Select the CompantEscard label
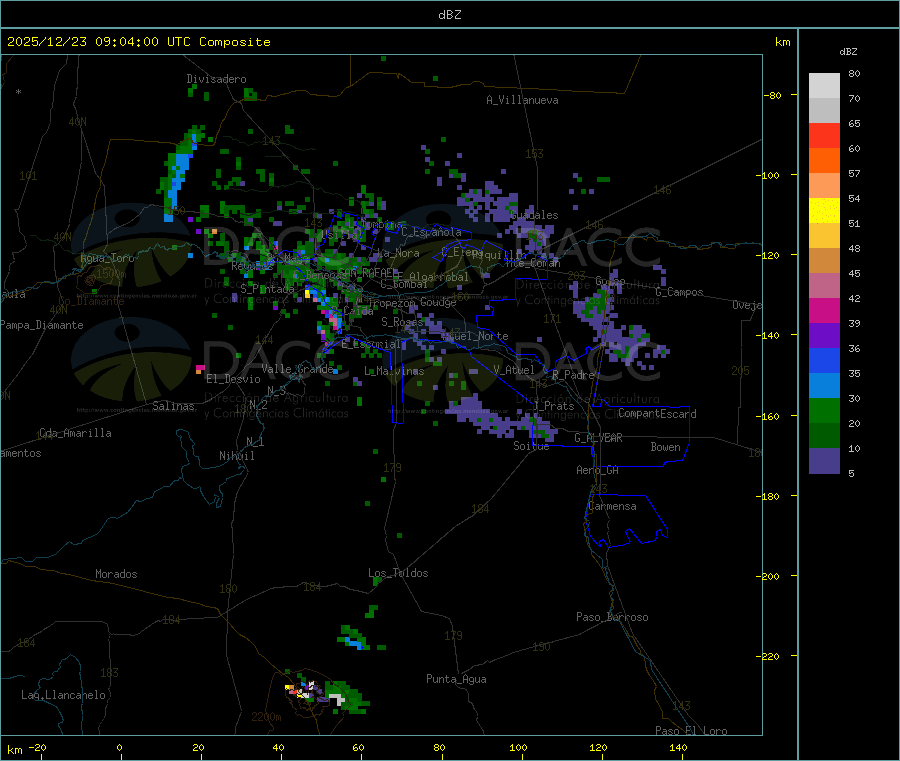Viewport: 900px width, 761px height. tap(657, 414)
